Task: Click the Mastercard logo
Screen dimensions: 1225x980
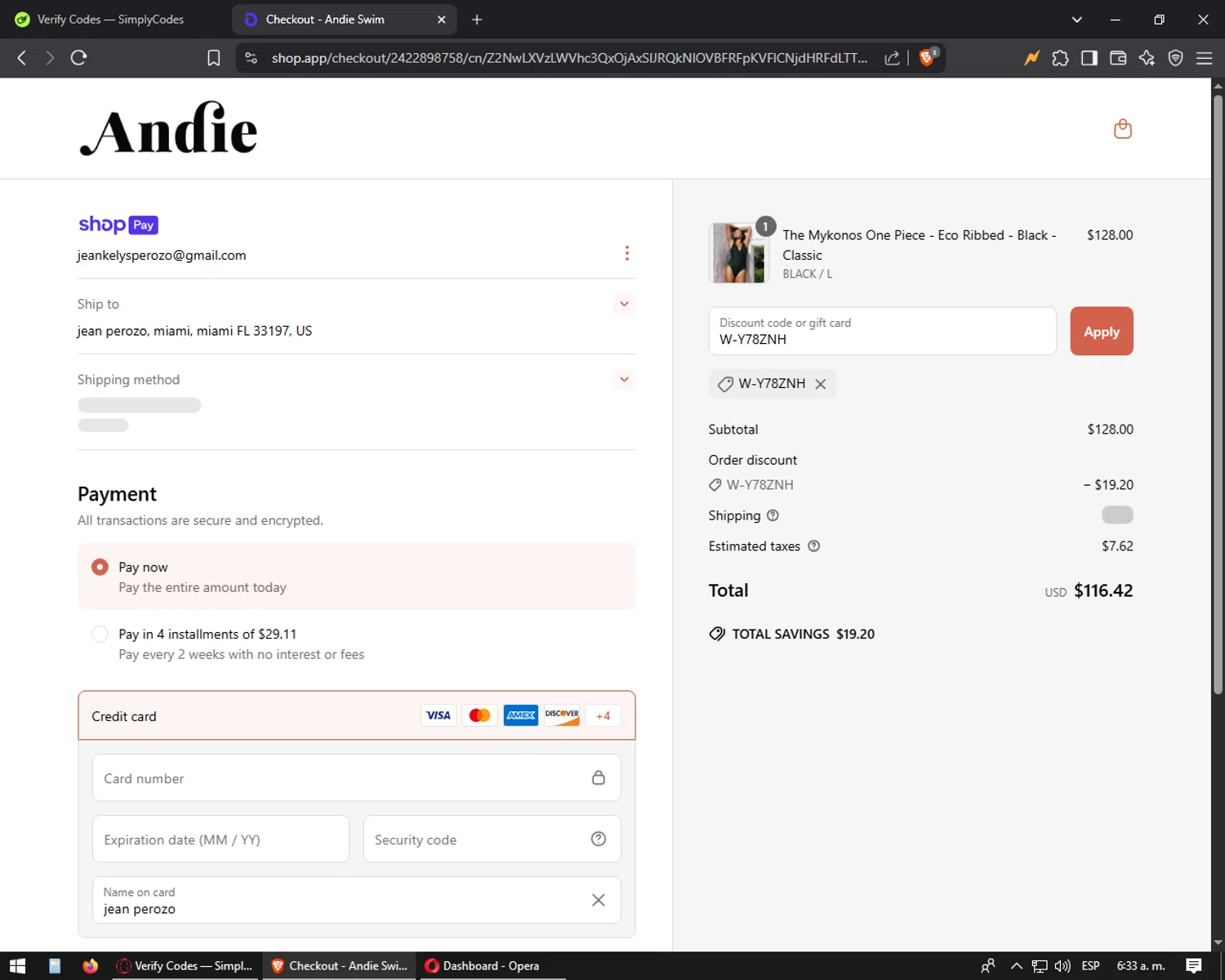Action: point(479,715)
